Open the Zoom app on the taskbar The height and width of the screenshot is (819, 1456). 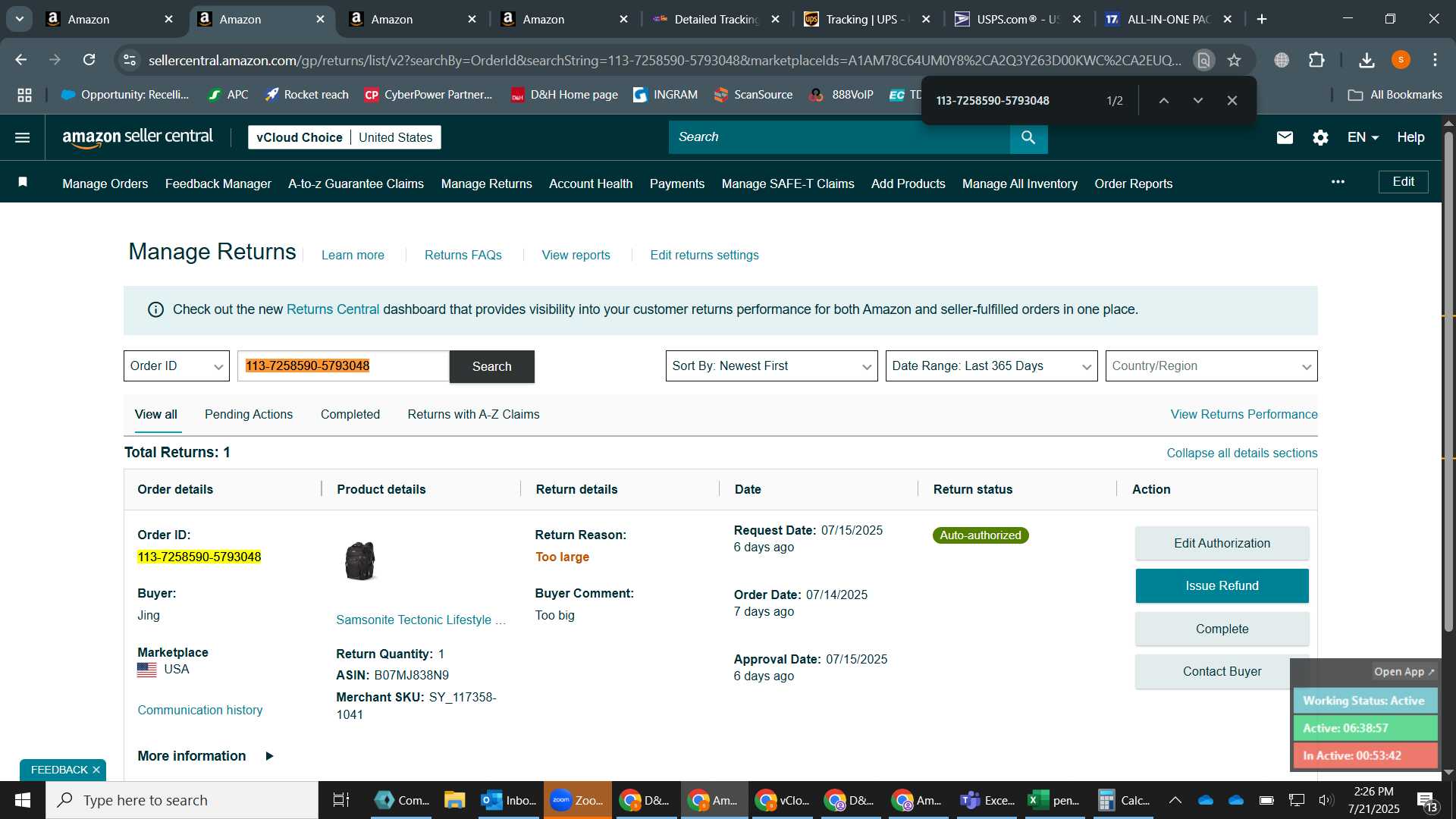[578, 800]
